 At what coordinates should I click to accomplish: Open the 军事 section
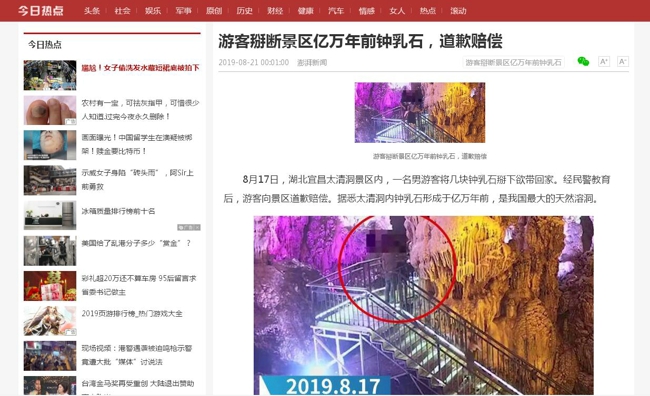tap(183, 11)
